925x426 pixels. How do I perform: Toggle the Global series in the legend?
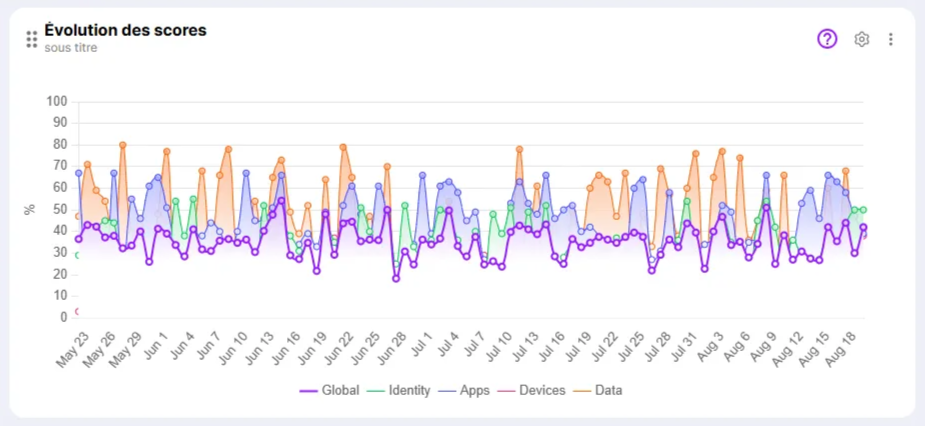click(x=340, y=390)
